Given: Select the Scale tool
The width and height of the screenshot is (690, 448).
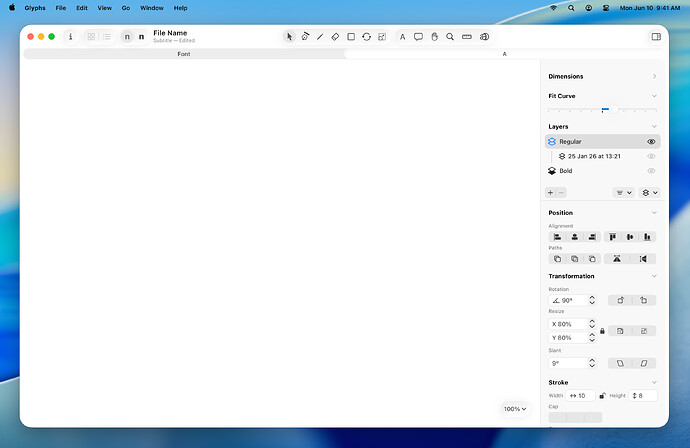Looking at the screenshot, I should pos(382,37).
